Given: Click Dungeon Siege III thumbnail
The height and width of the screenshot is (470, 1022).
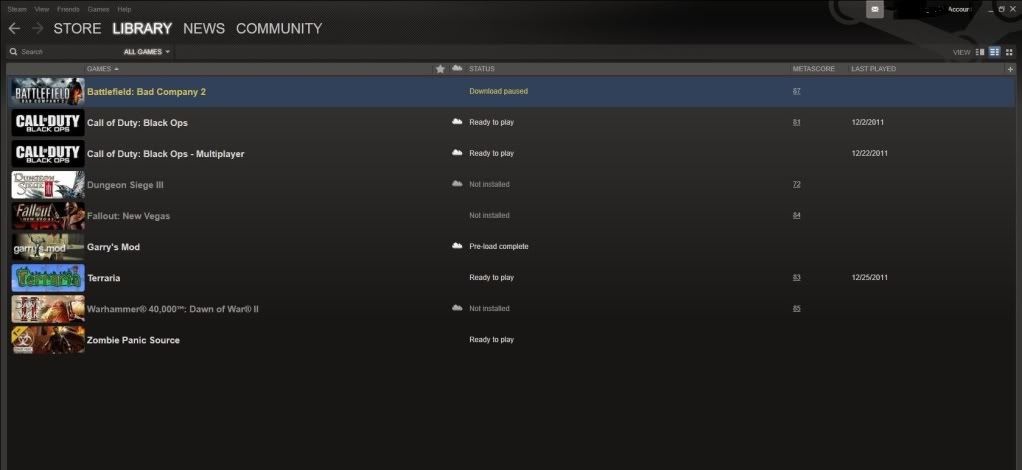Looking at the screenshot, I should tap(48, 185).
